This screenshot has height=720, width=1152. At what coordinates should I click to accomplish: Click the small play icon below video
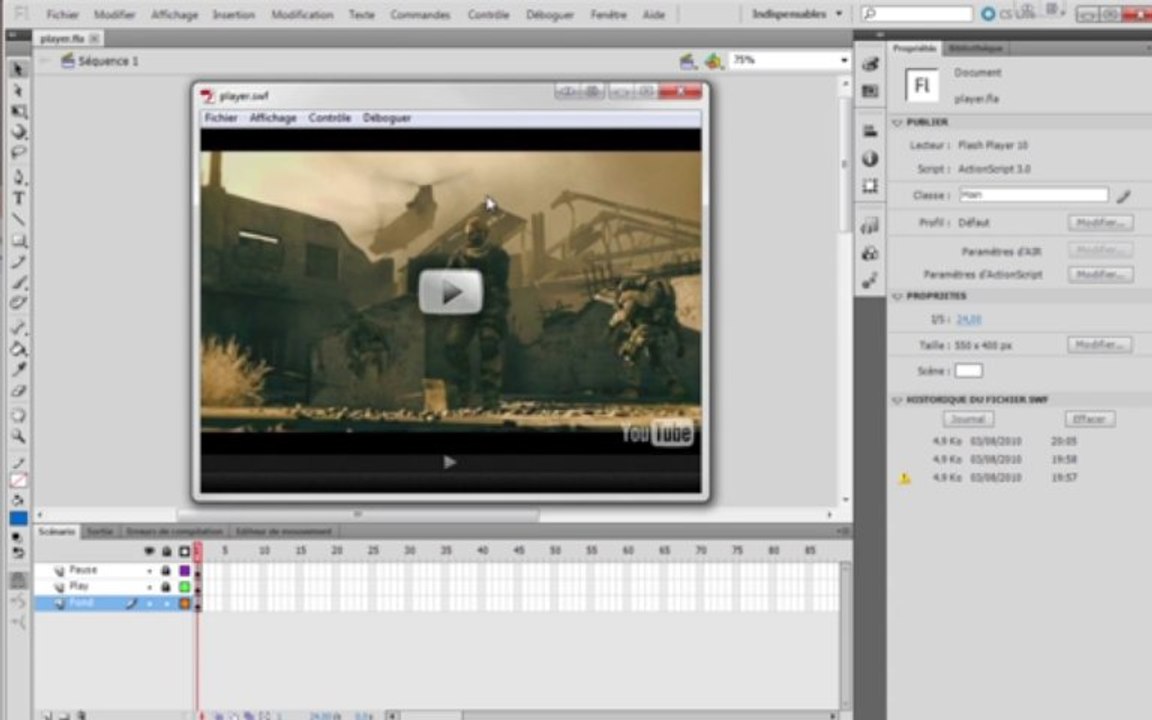tap(450, 462)
